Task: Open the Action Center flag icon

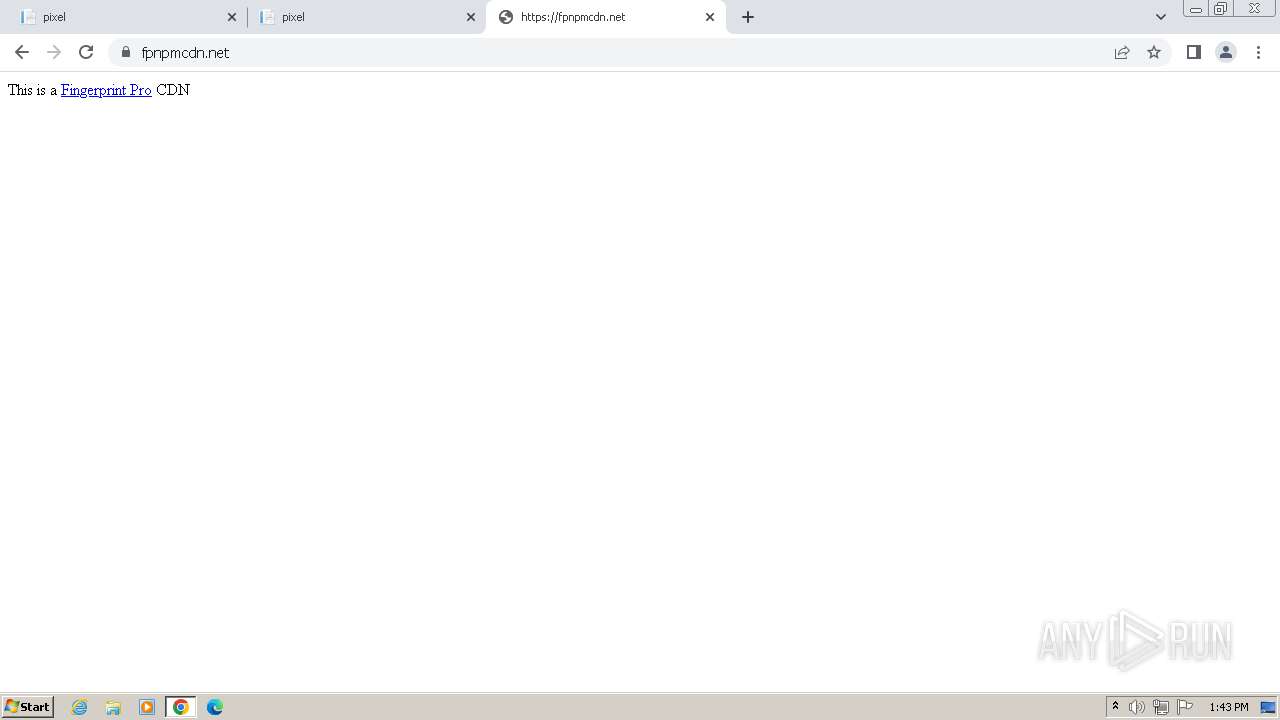Action: point(1185,707)
